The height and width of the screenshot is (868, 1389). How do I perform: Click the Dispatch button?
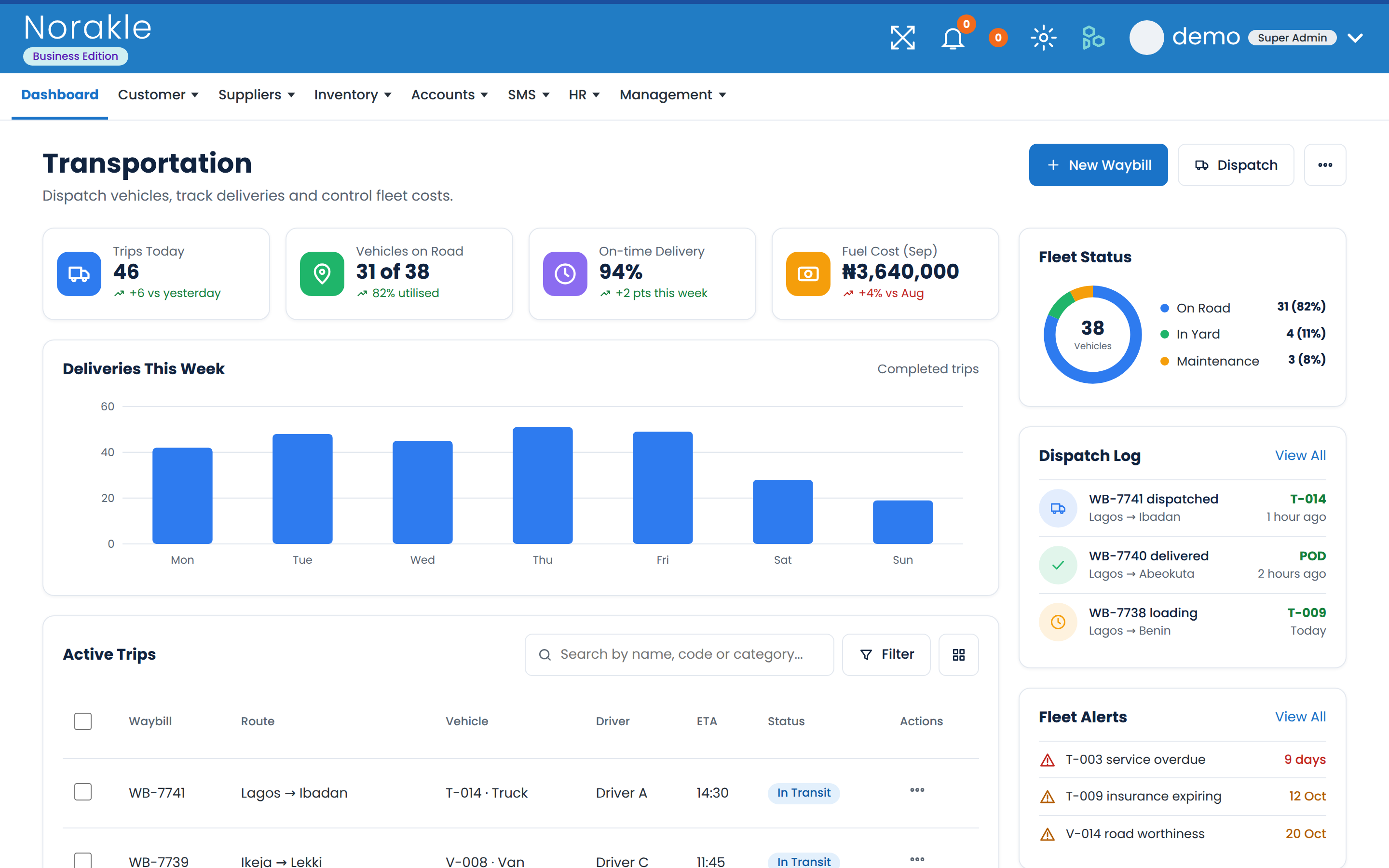[x=1236, y=165]
